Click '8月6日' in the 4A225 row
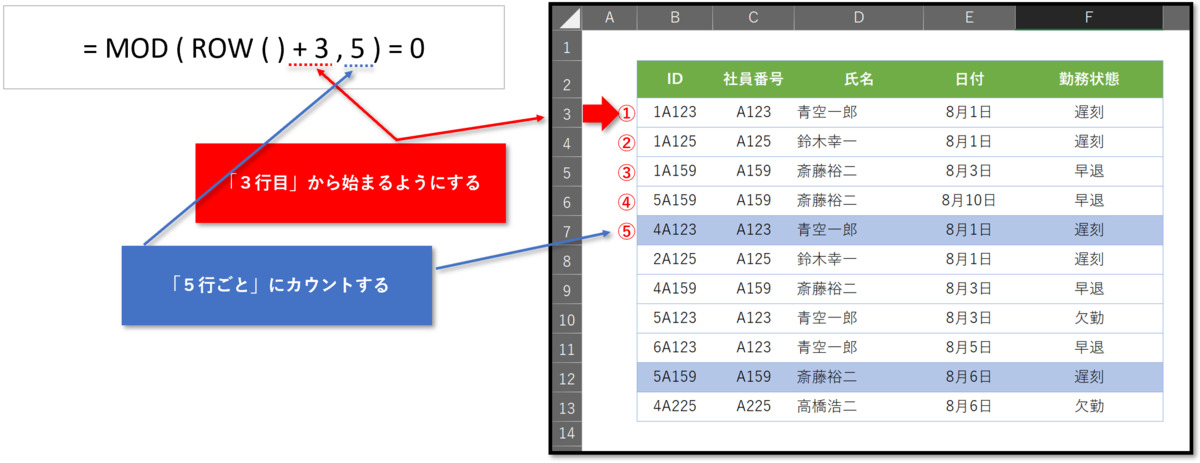 tap(970, 406)
